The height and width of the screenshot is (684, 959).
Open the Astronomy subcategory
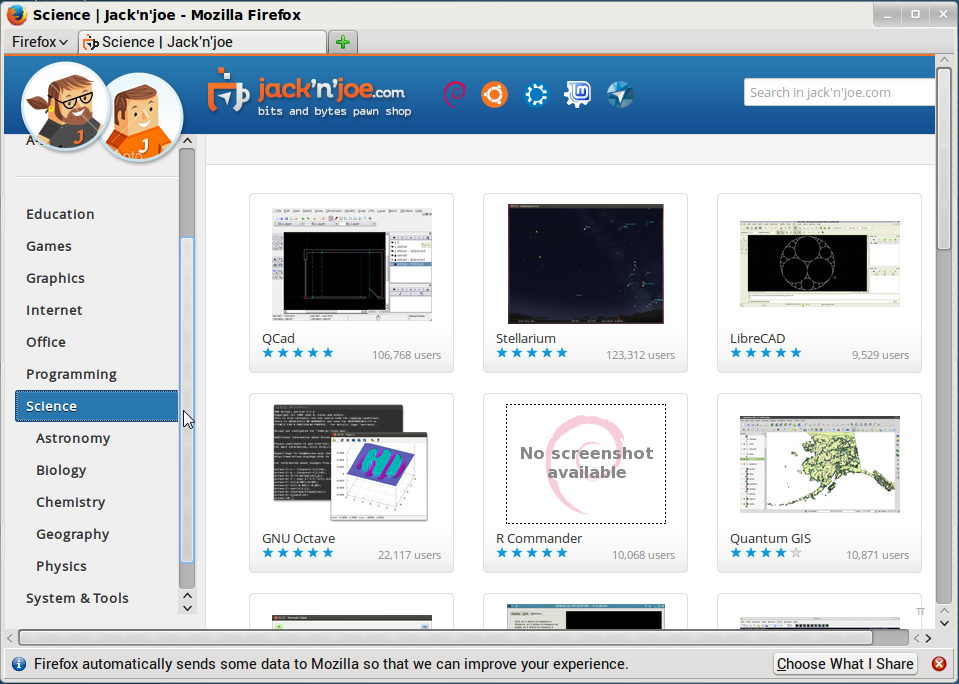click(74, 438)
